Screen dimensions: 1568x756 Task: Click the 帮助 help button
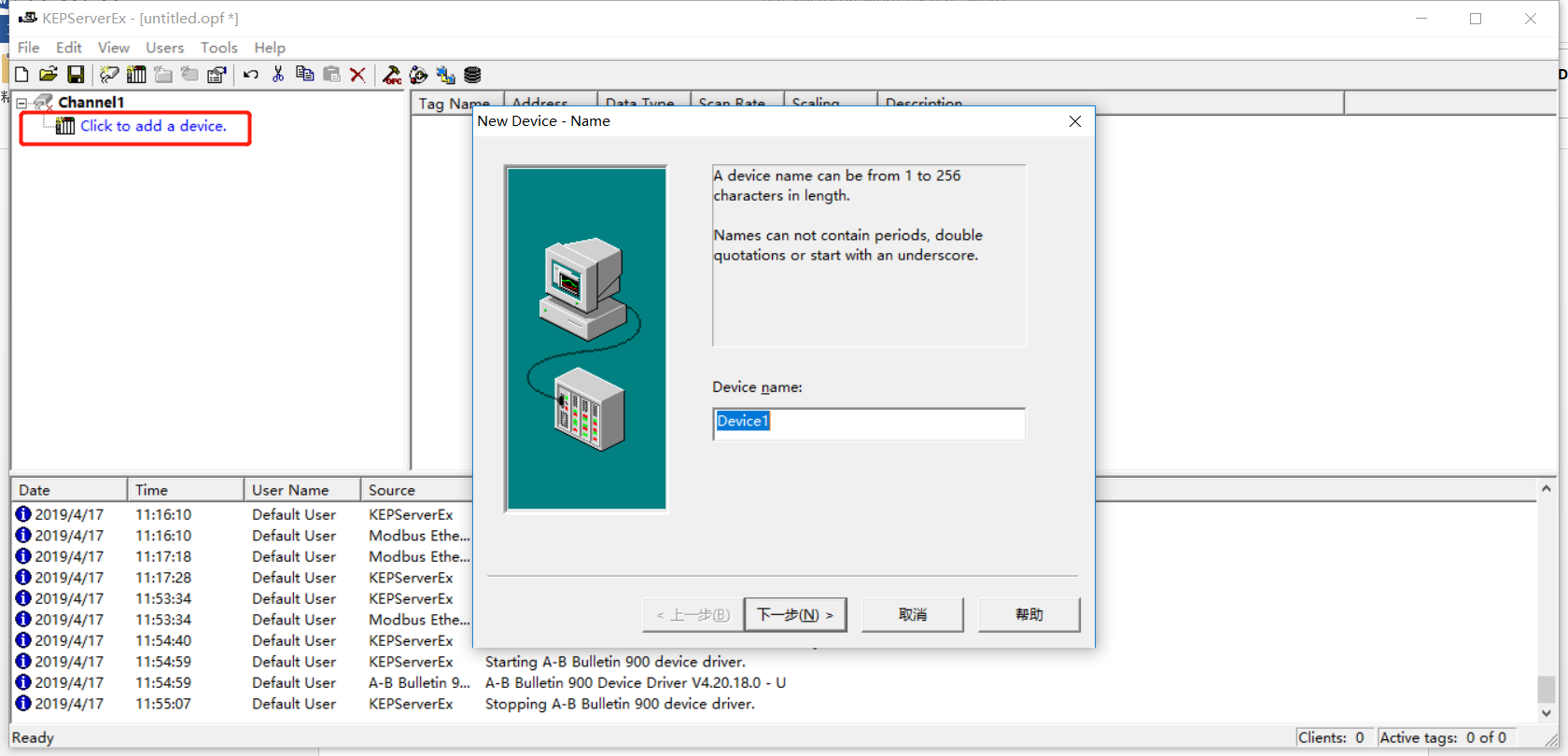click(x=1029, y=614)
